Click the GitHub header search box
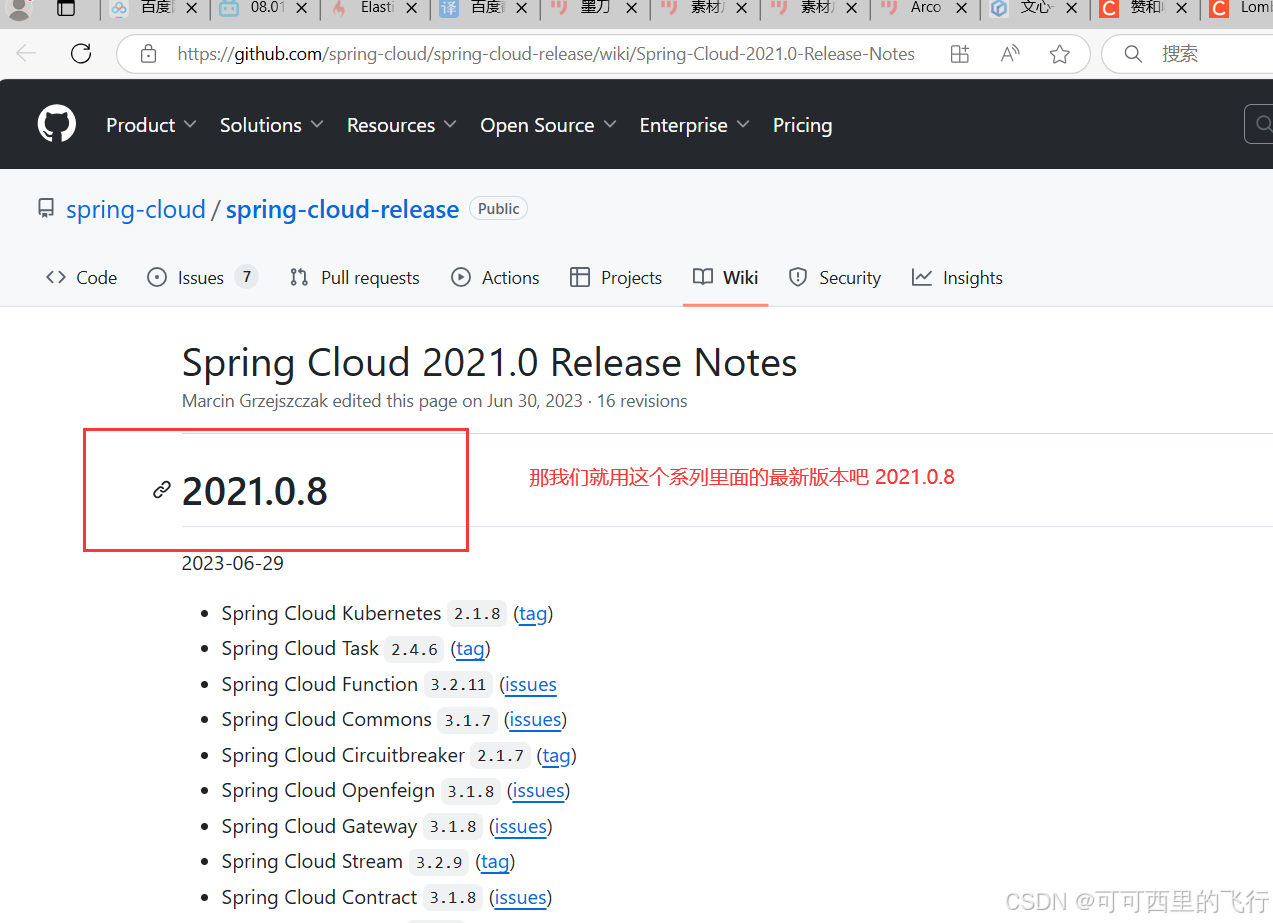 [1258, 125]
